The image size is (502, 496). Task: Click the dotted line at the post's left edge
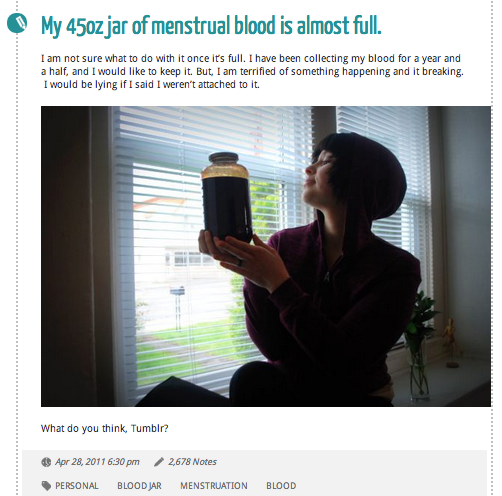[17, 267]
